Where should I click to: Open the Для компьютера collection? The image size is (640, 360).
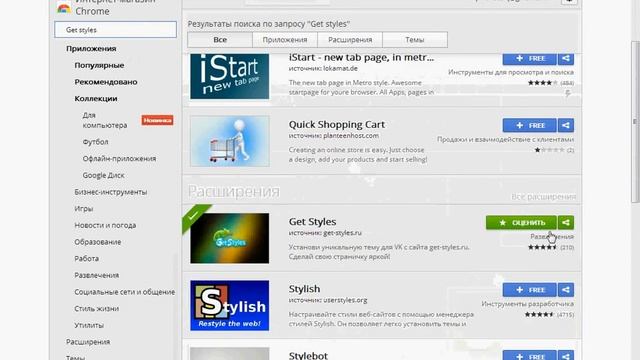[105, 120]
